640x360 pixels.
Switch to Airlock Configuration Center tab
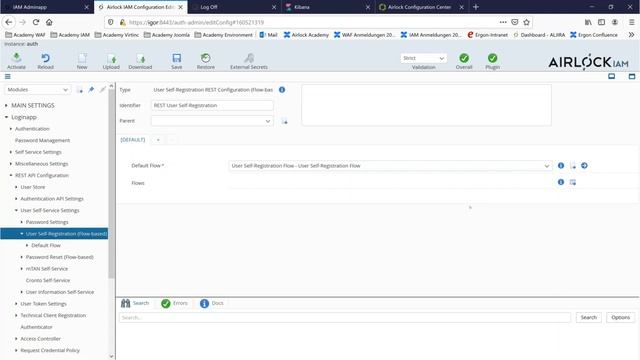(420, 7)
